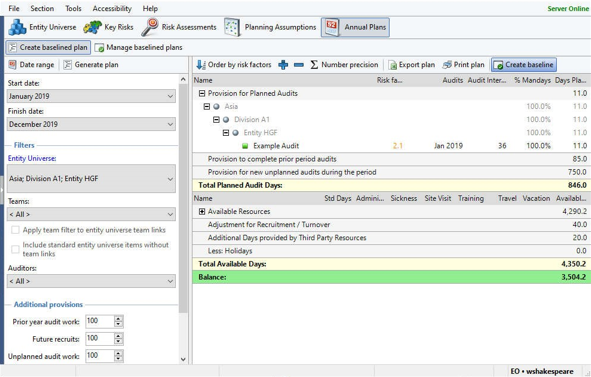Viewport: 591px width, 377px height.
Task: Click the Entity HGF bullet icon
Action: (236, 133)
